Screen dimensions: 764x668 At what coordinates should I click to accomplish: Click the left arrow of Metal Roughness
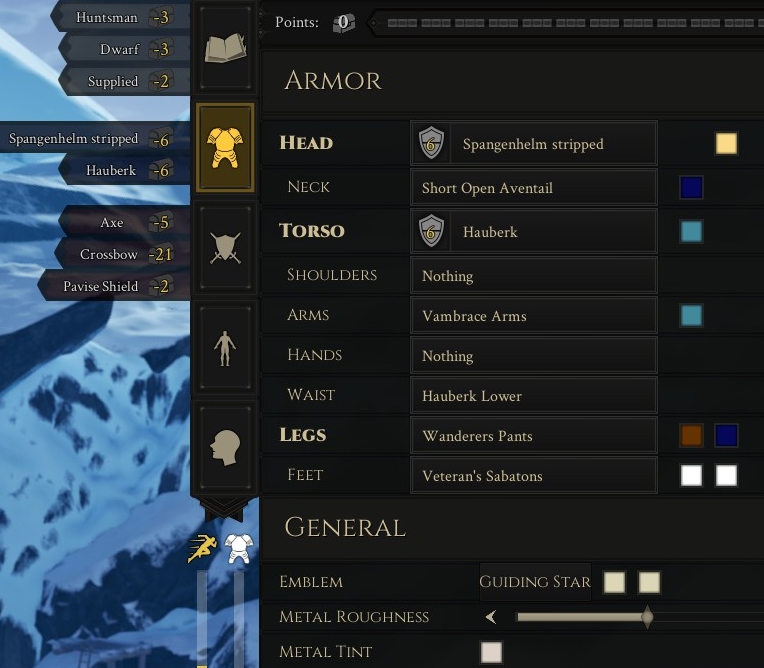click(491, 617)
